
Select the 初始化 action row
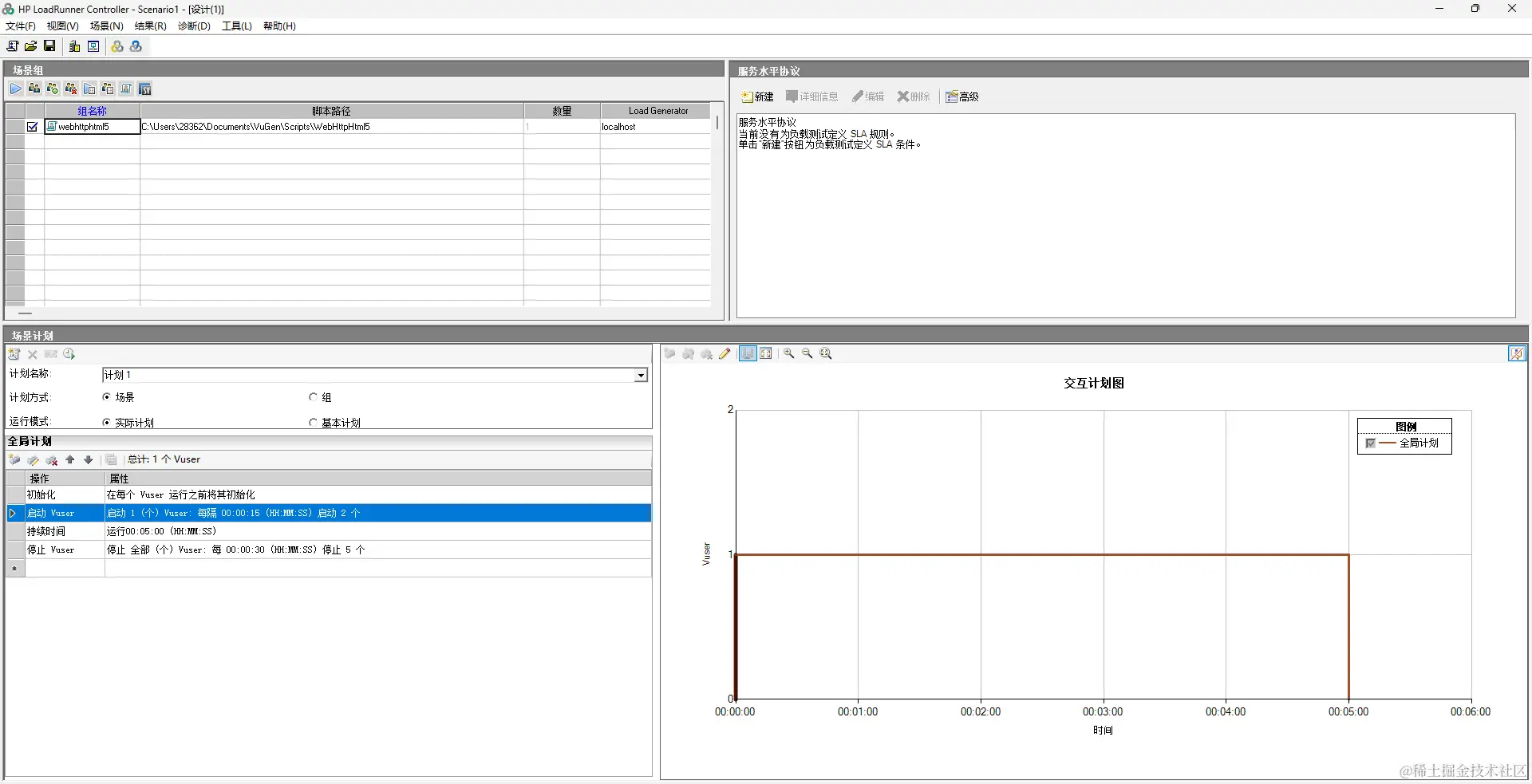tap(329, 495)
